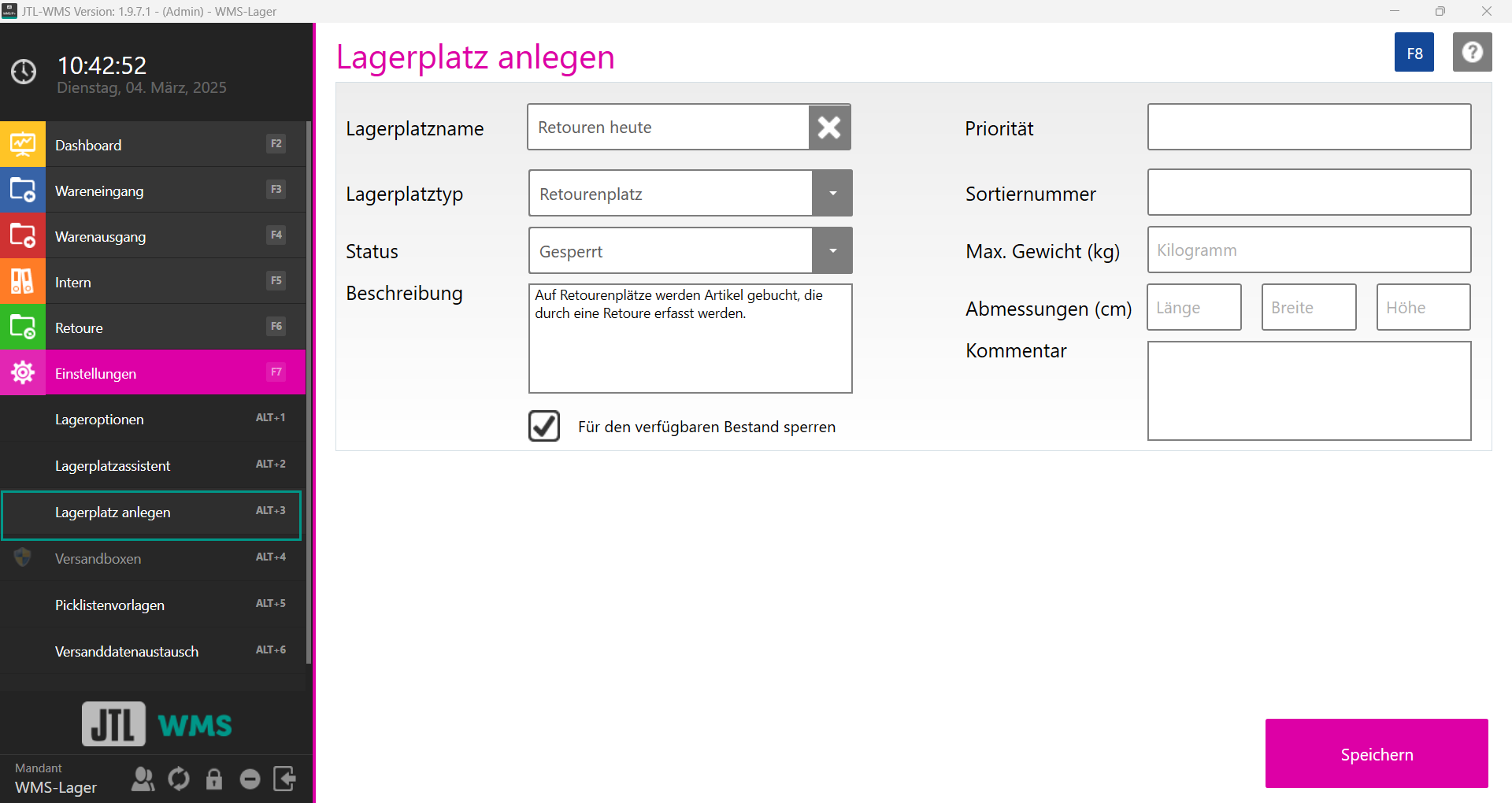Click the Dashboard chart icon

pos(23,145)
